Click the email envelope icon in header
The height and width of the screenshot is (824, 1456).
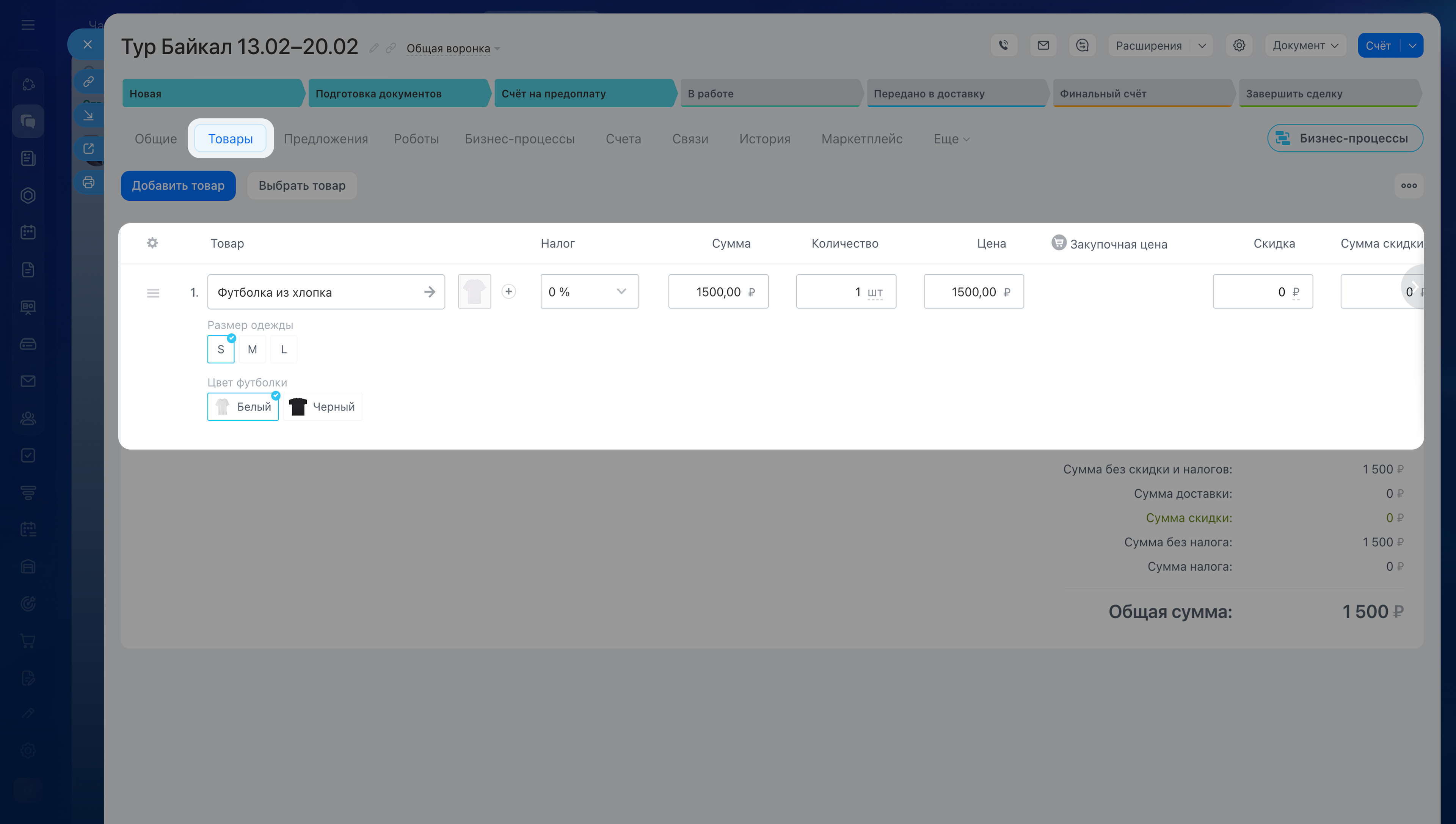tap(1043, 45)
